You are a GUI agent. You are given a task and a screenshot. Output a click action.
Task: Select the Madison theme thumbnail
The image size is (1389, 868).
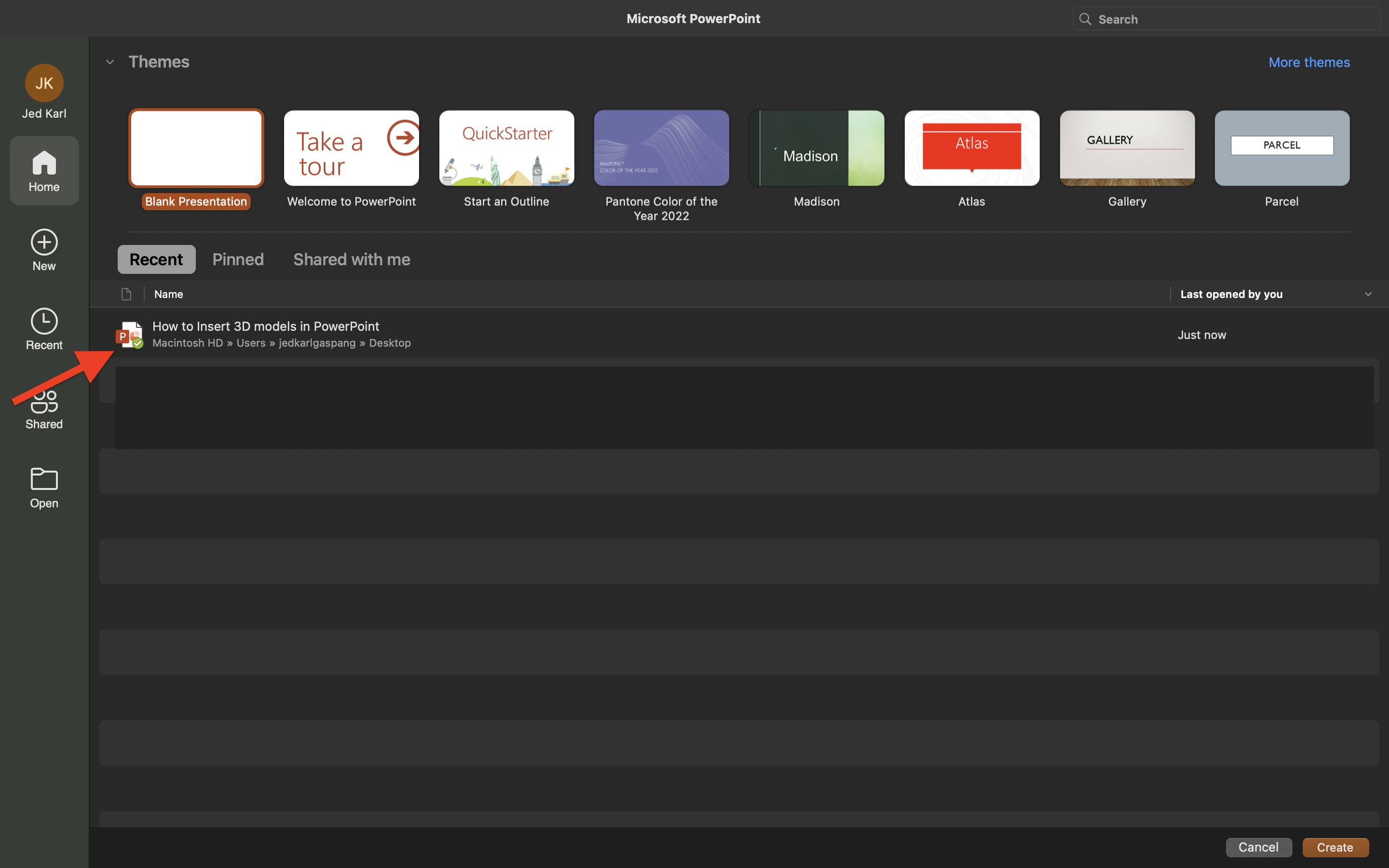coord(816,148)
